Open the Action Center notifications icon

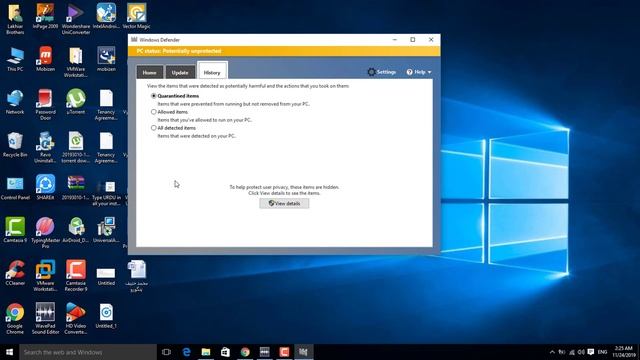click(591, 352)
